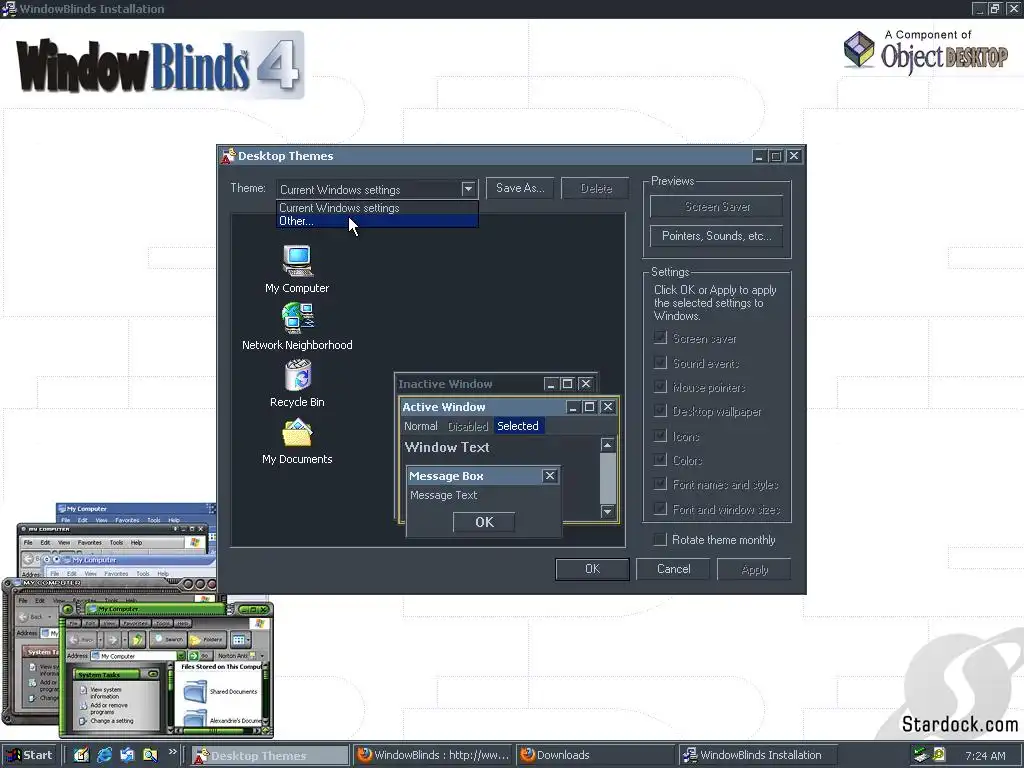Image resolution: width=1024 pixels, height=768 pixels.
Task: Toggle the Mouse pointers checkbox
Action: pos(660,387)
